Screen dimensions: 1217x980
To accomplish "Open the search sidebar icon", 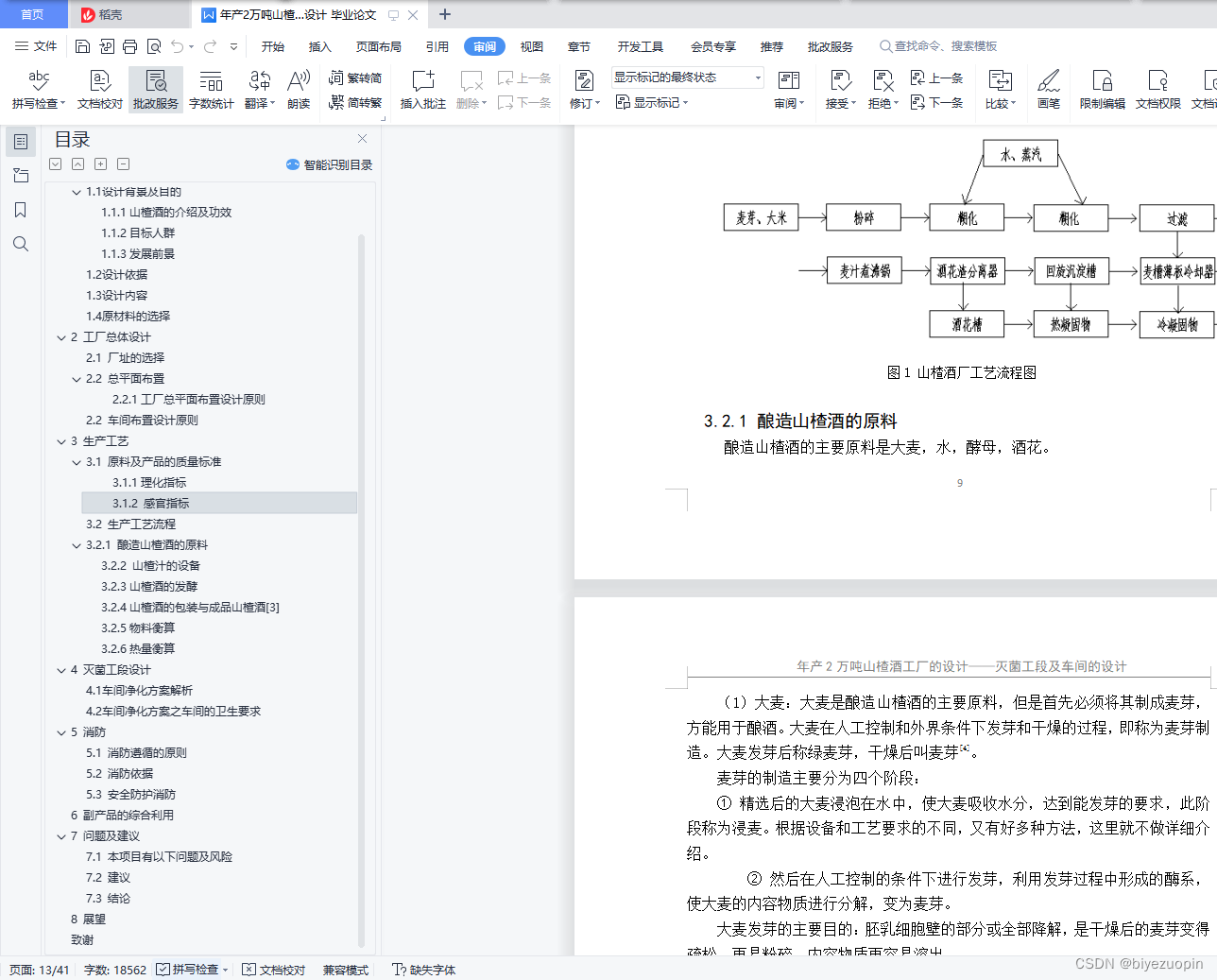I will coord(21,244).
